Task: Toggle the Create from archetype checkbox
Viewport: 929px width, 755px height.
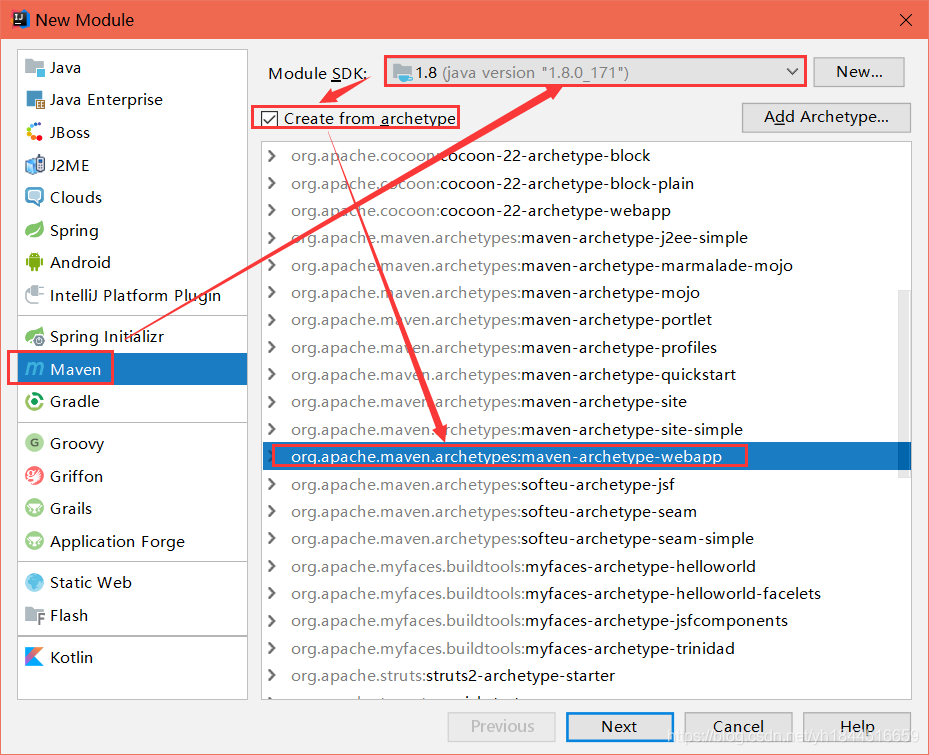Action: pos(270,119)
